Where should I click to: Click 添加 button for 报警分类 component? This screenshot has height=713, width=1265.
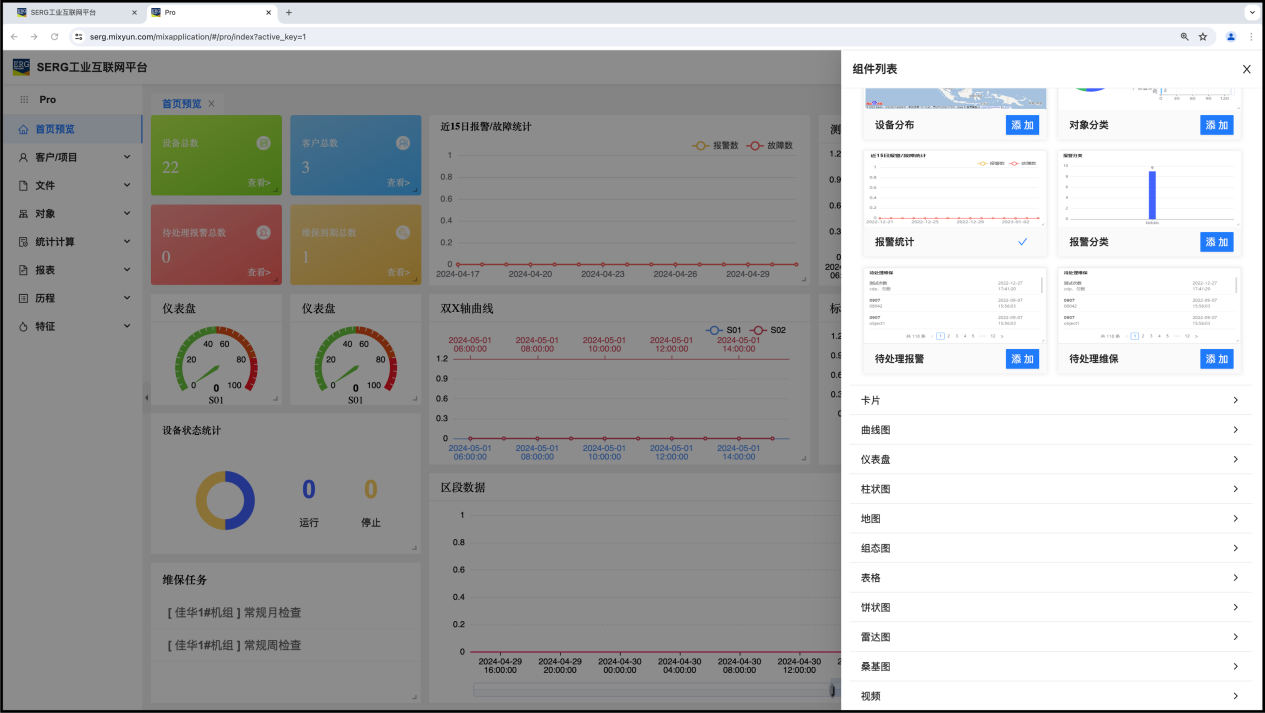click(x=1216, y=242)
